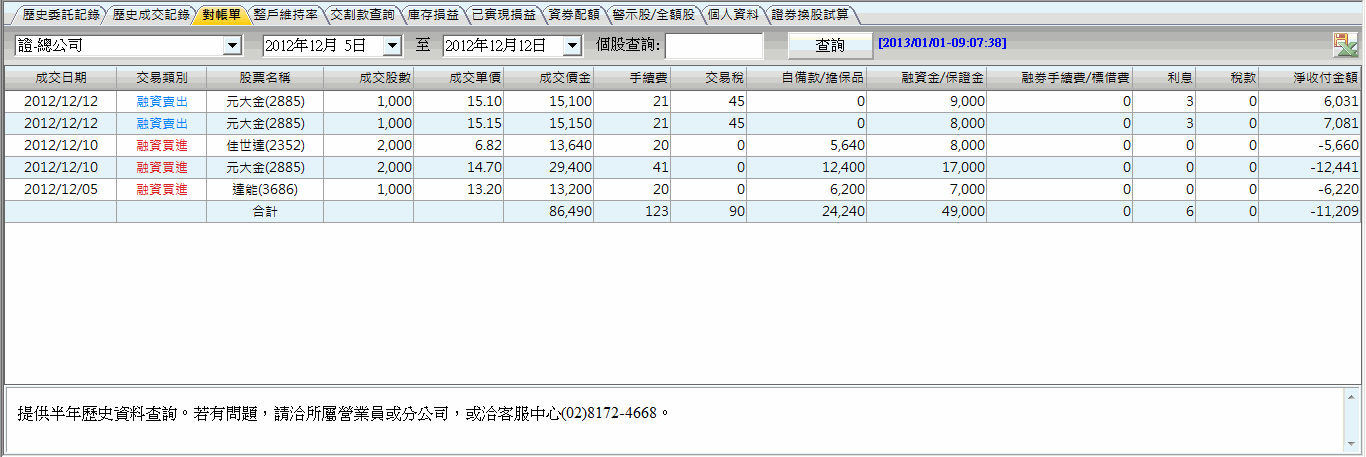Sort by the 成交日期 column header
The image size is (1366, 457).
pyautogui.click(x=60, y=77)
